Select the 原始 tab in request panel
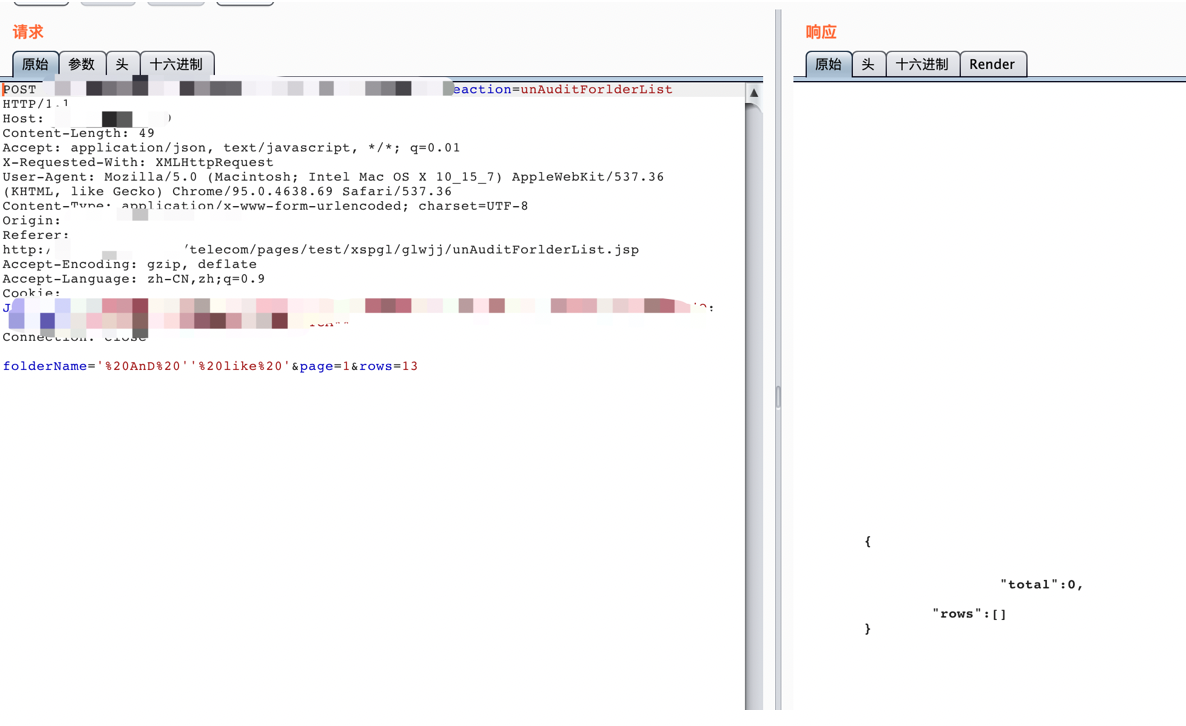The image size is (1186, 726). pyautogui.click(x=35, y=64)
